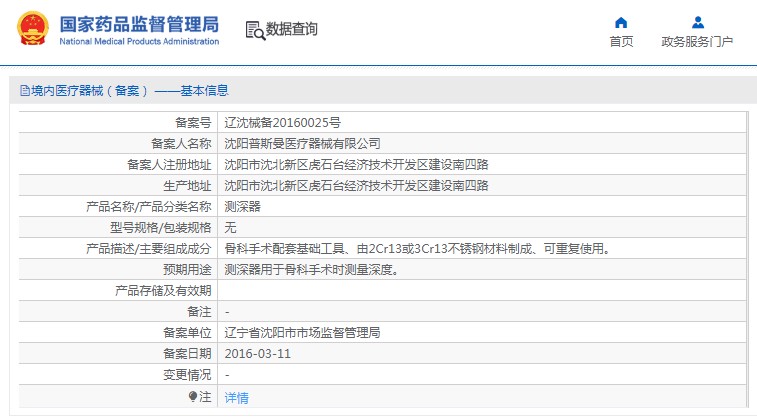The height and width of the screenshot is (420, 757).
Task: Click the document icon before 境内医疗器械
Action: (x=25, y=90)
